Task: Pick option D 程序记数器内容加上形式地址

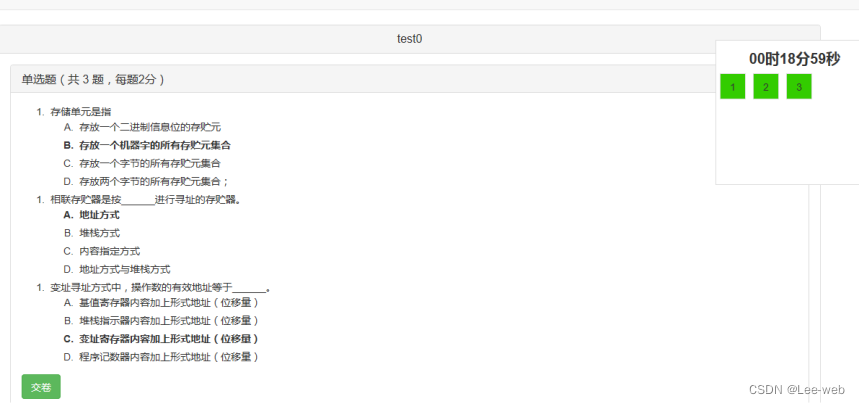Action: click(161, 357)
